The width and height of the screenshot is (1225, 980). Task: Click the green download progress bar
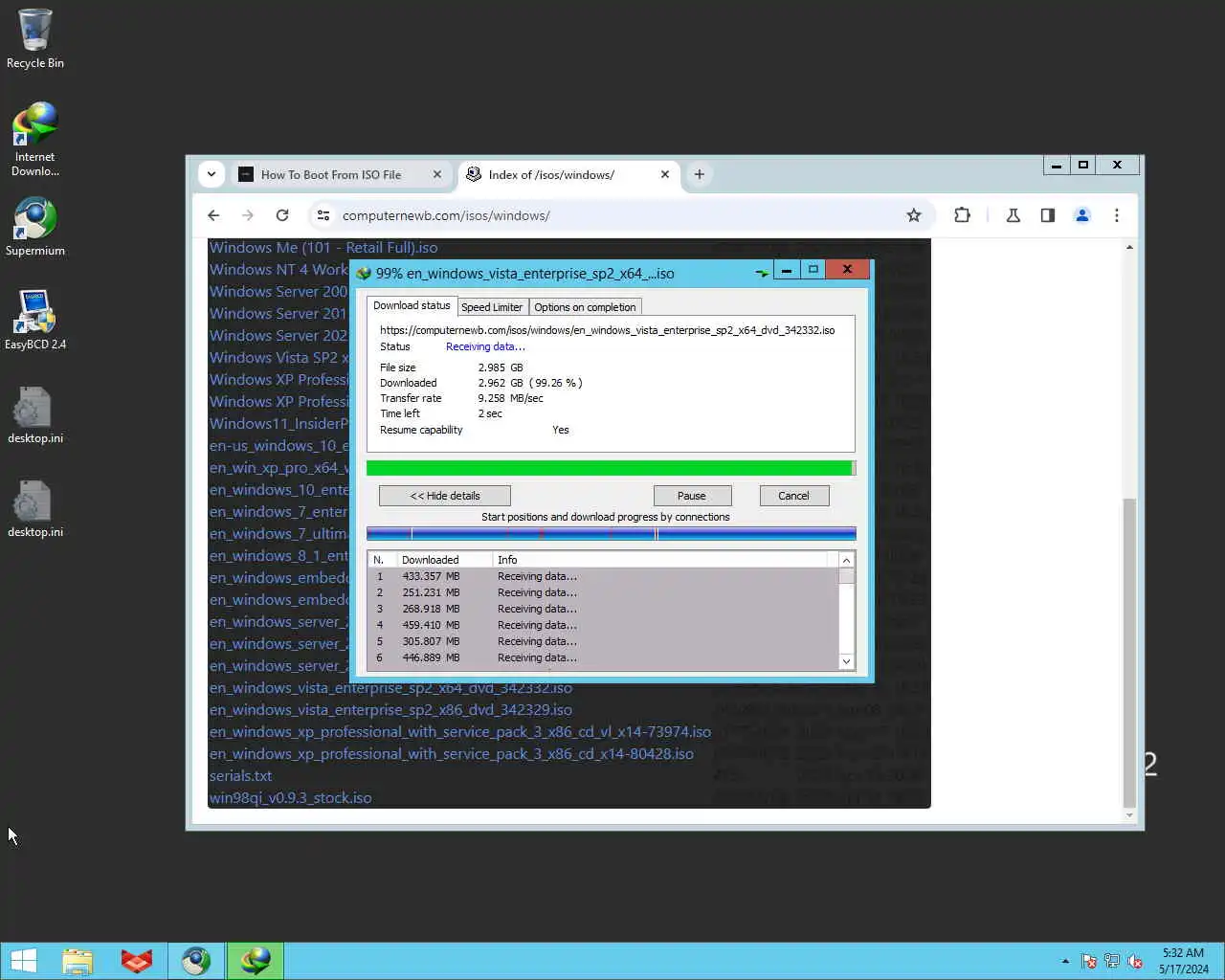[x=611, y=468]
